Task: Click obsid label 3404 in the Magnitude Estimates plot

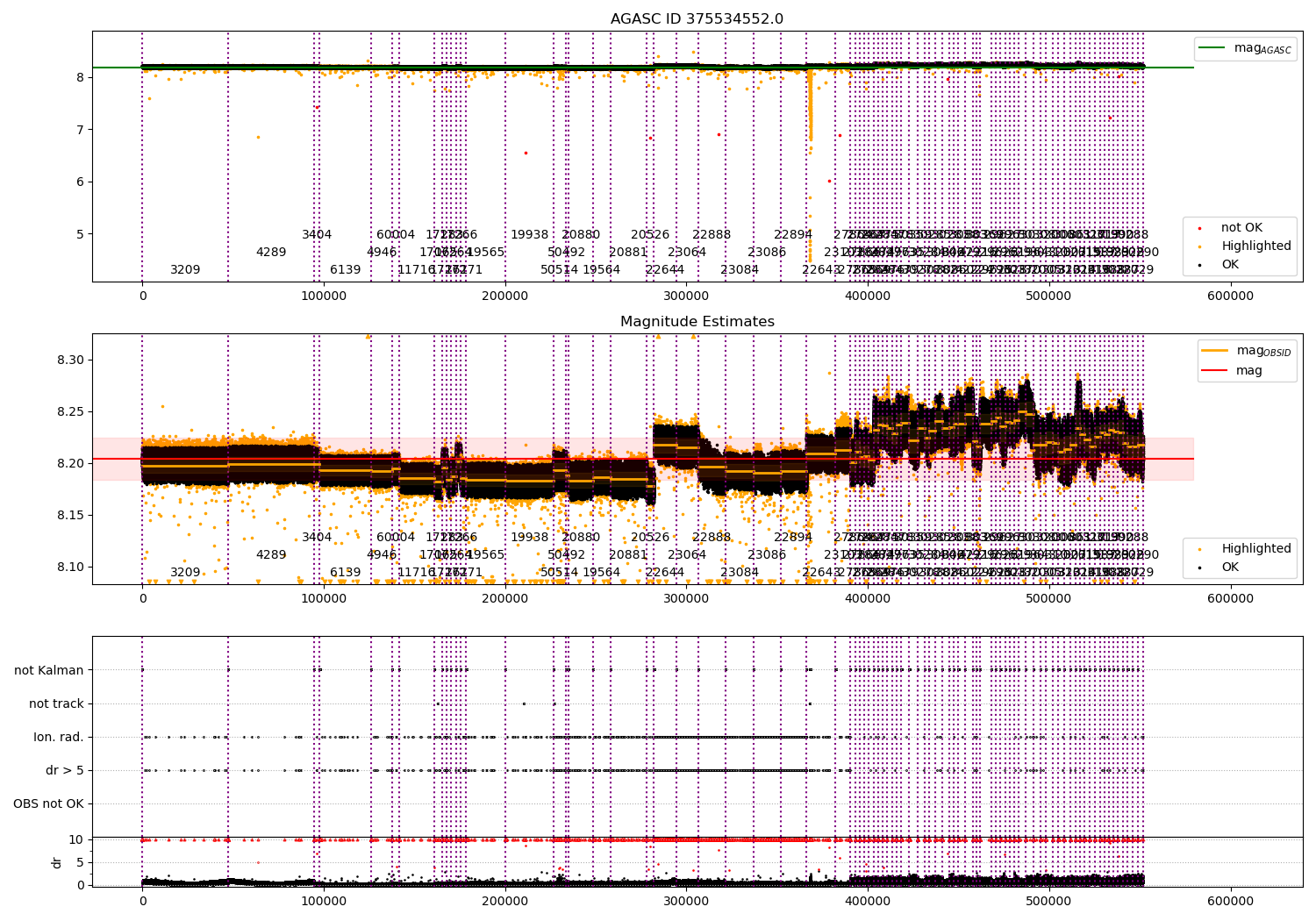Action: click(x=317, y=538)
